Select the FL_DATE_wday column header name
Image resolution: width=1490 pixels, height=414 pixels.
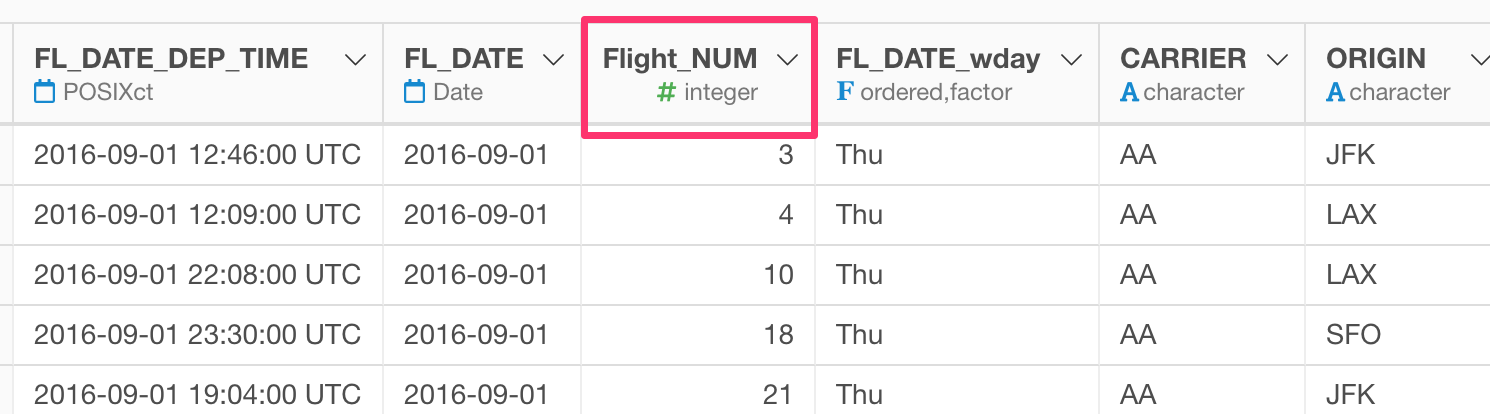[938, 59]
